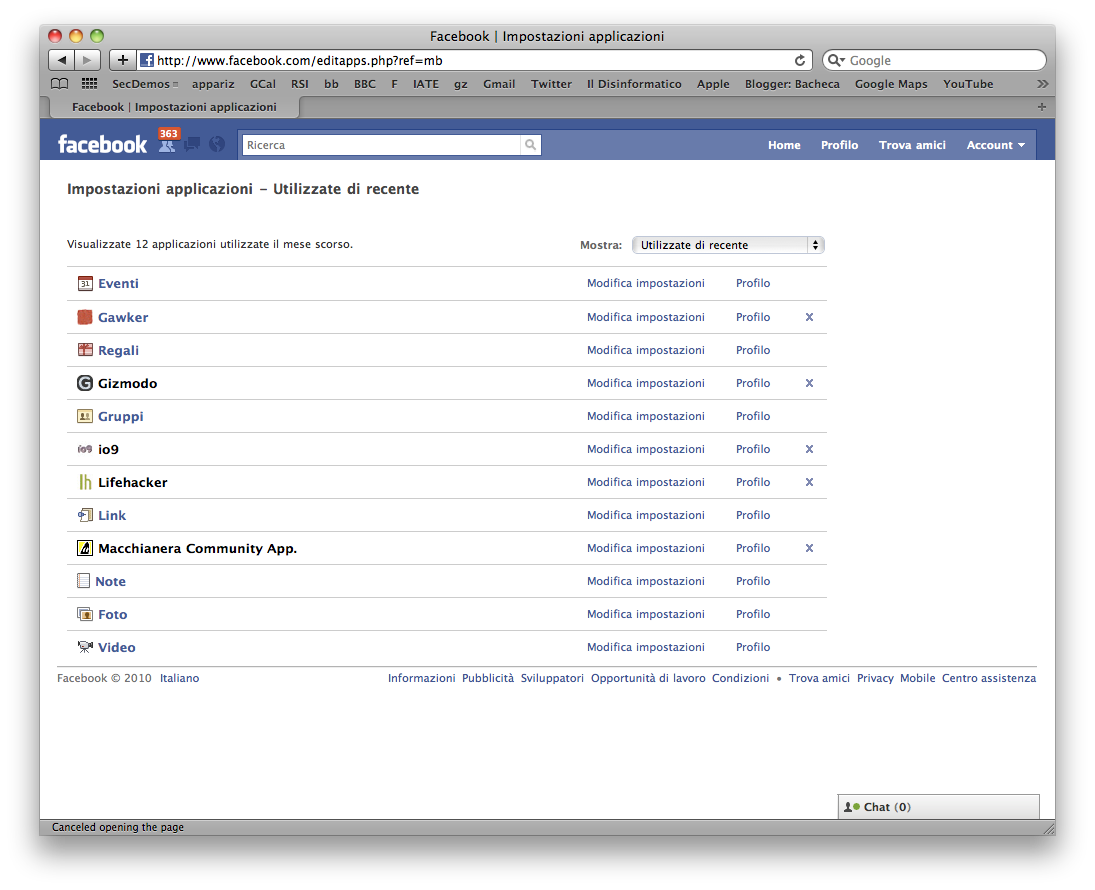Click Modifica impostazioni for Gizmodo
Screen dimensions: 1095x890
[646, 383]
